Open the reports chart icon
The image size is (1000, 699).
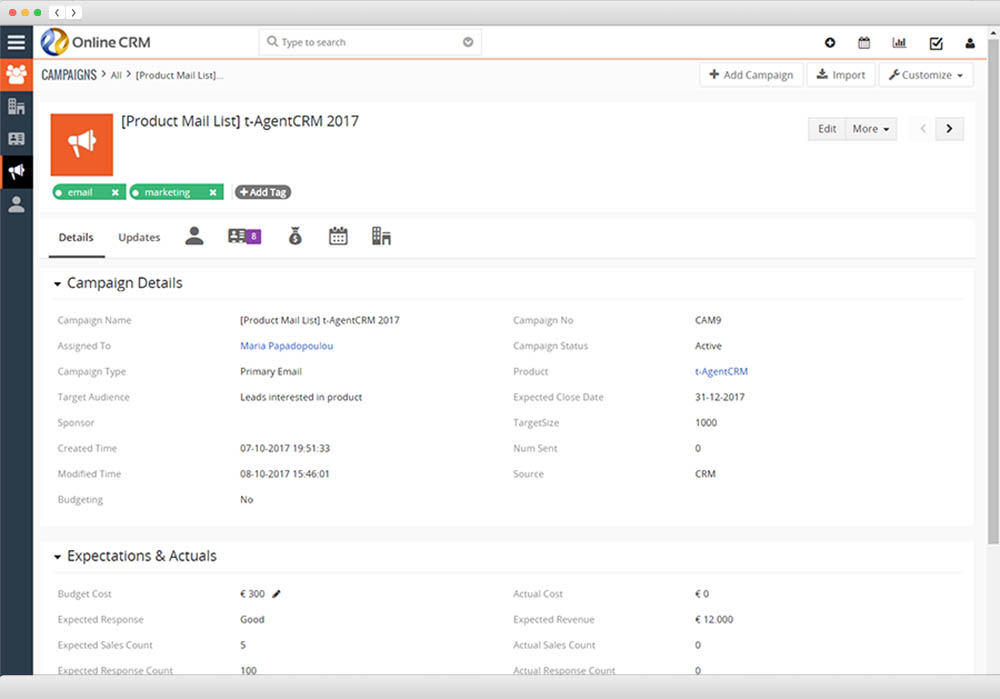(x=899, y=43)
